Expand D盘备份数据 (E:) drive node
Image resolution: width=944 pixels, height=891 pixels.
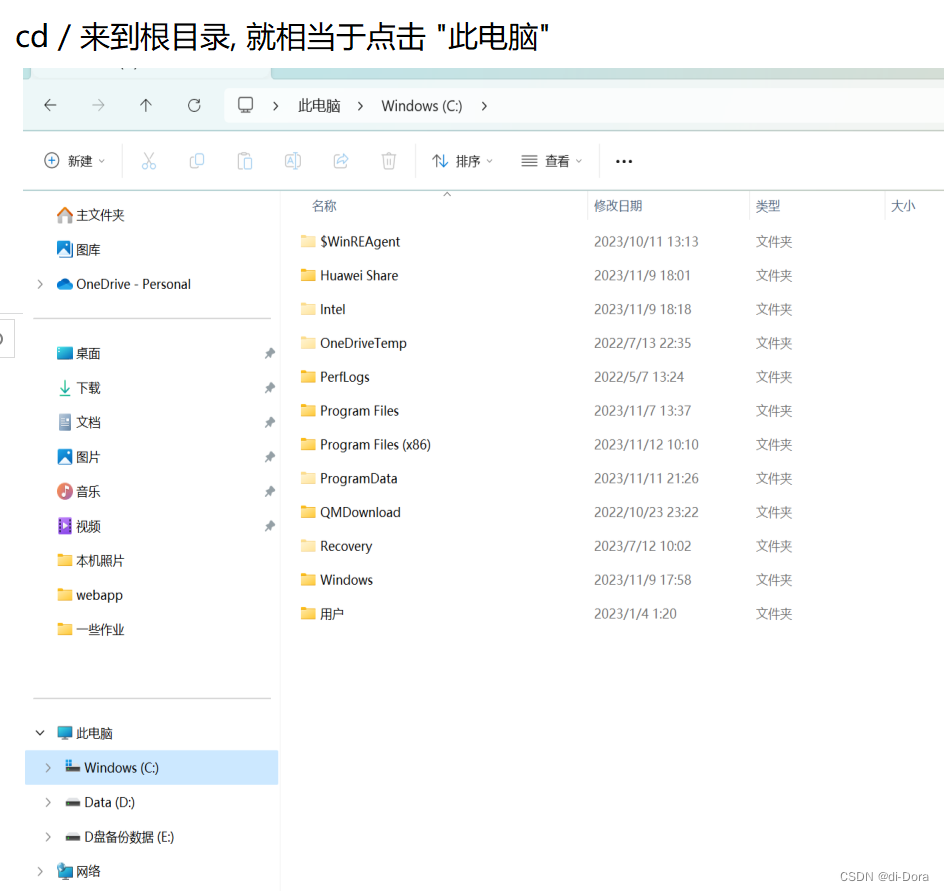click(48, 837)
